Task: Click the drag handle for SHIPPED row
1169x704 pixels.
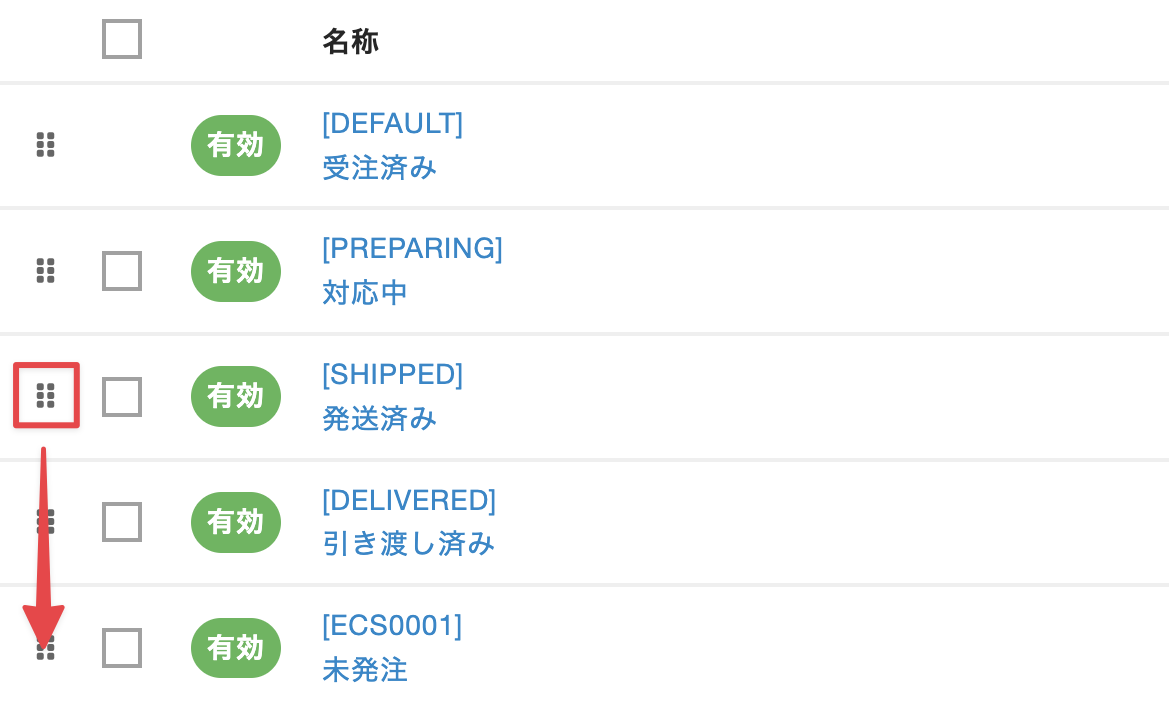Action: point(45,396)
